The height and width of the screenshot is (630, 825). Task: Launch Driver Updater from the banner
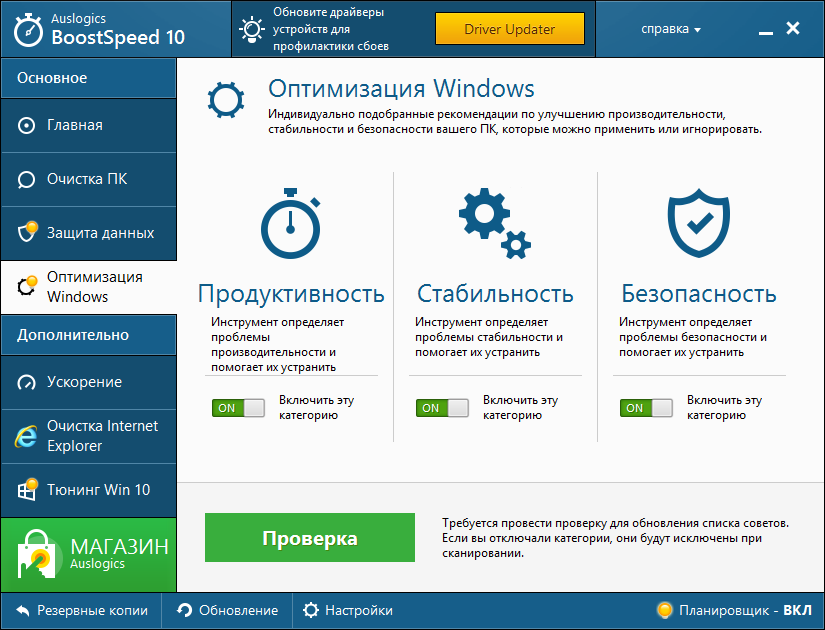pyautogui.click(x=510, y=29)
